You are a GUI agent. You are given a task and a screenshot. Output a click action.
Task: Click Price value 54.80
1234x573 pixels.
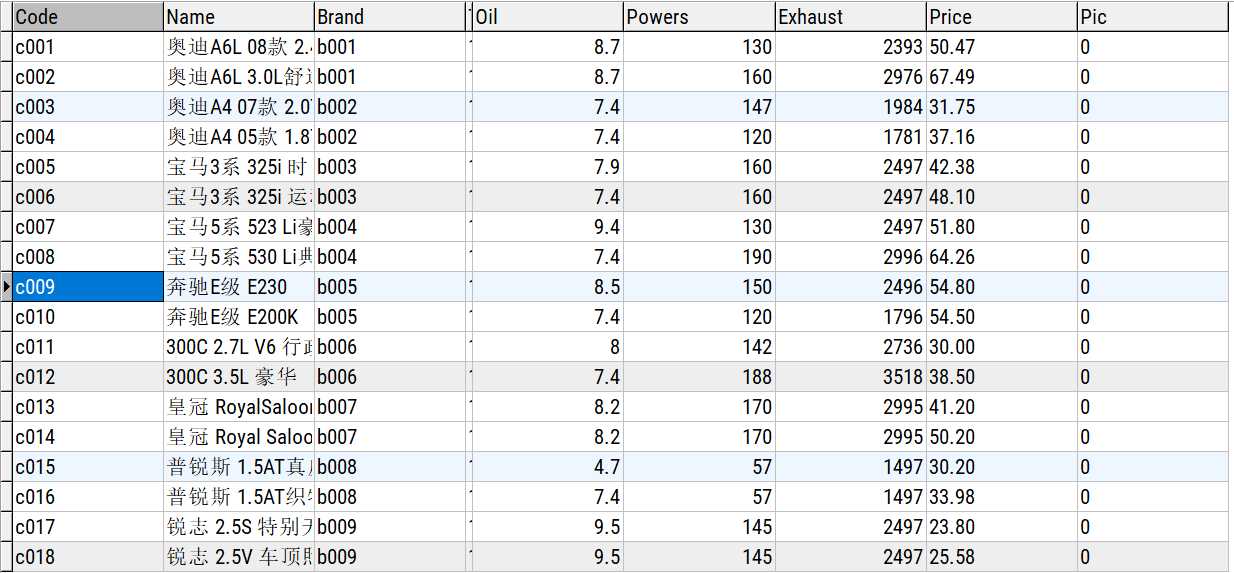click(x=1002, y=287)
